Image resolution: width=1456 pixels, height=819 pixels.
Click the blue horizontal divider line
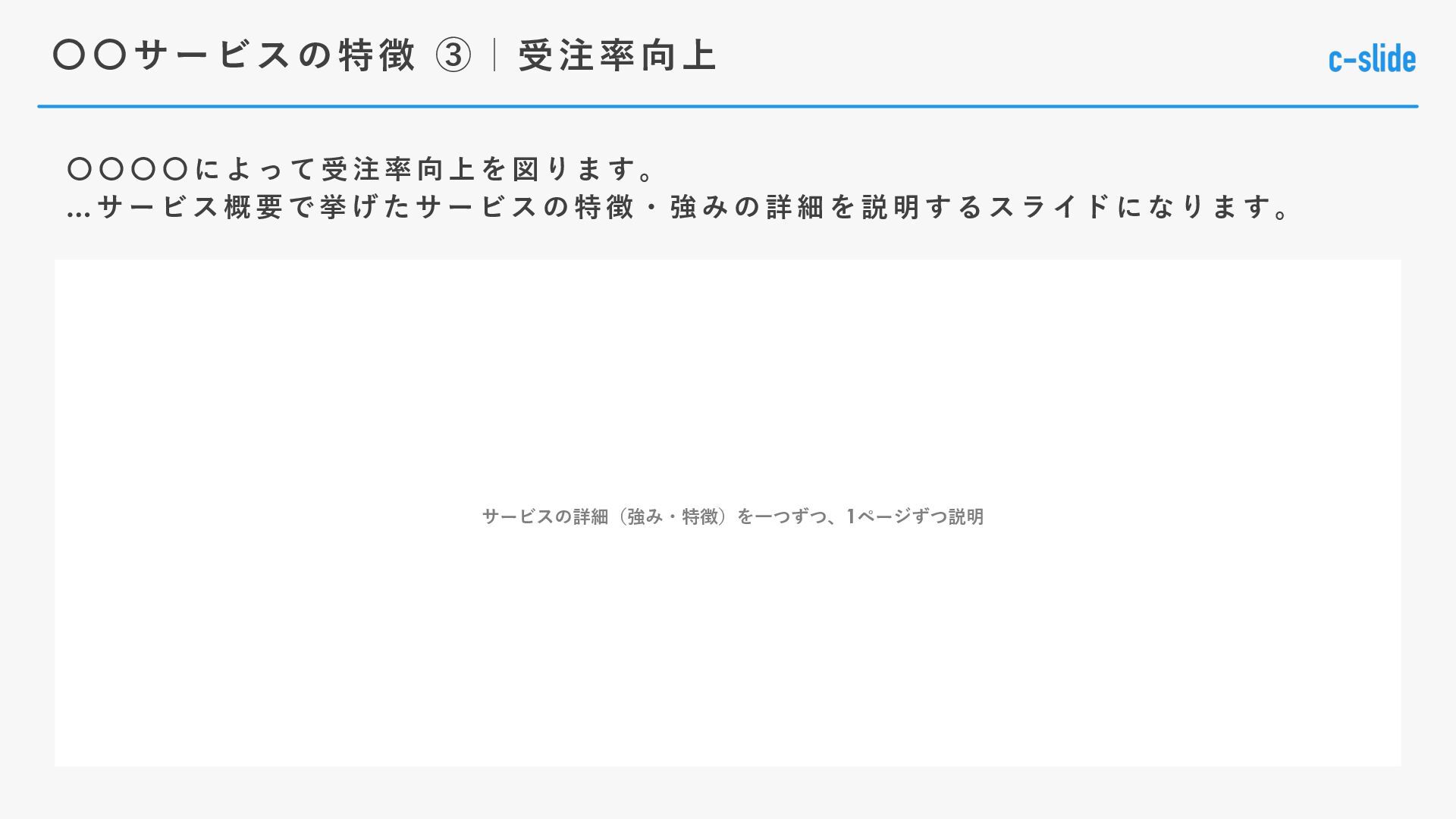[728, 106]
